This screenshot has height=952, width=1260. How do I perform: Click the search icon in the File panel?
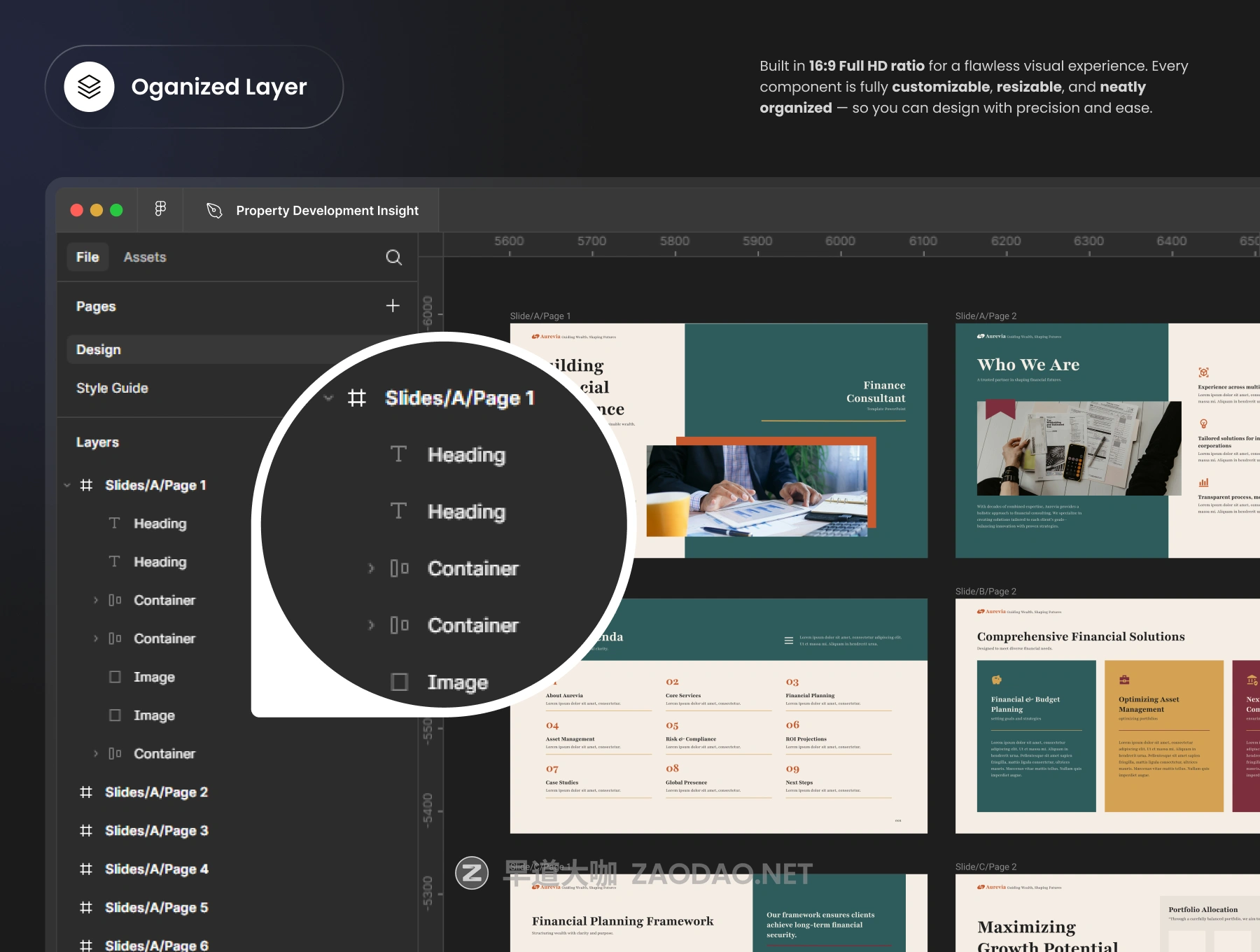point(393,258)
